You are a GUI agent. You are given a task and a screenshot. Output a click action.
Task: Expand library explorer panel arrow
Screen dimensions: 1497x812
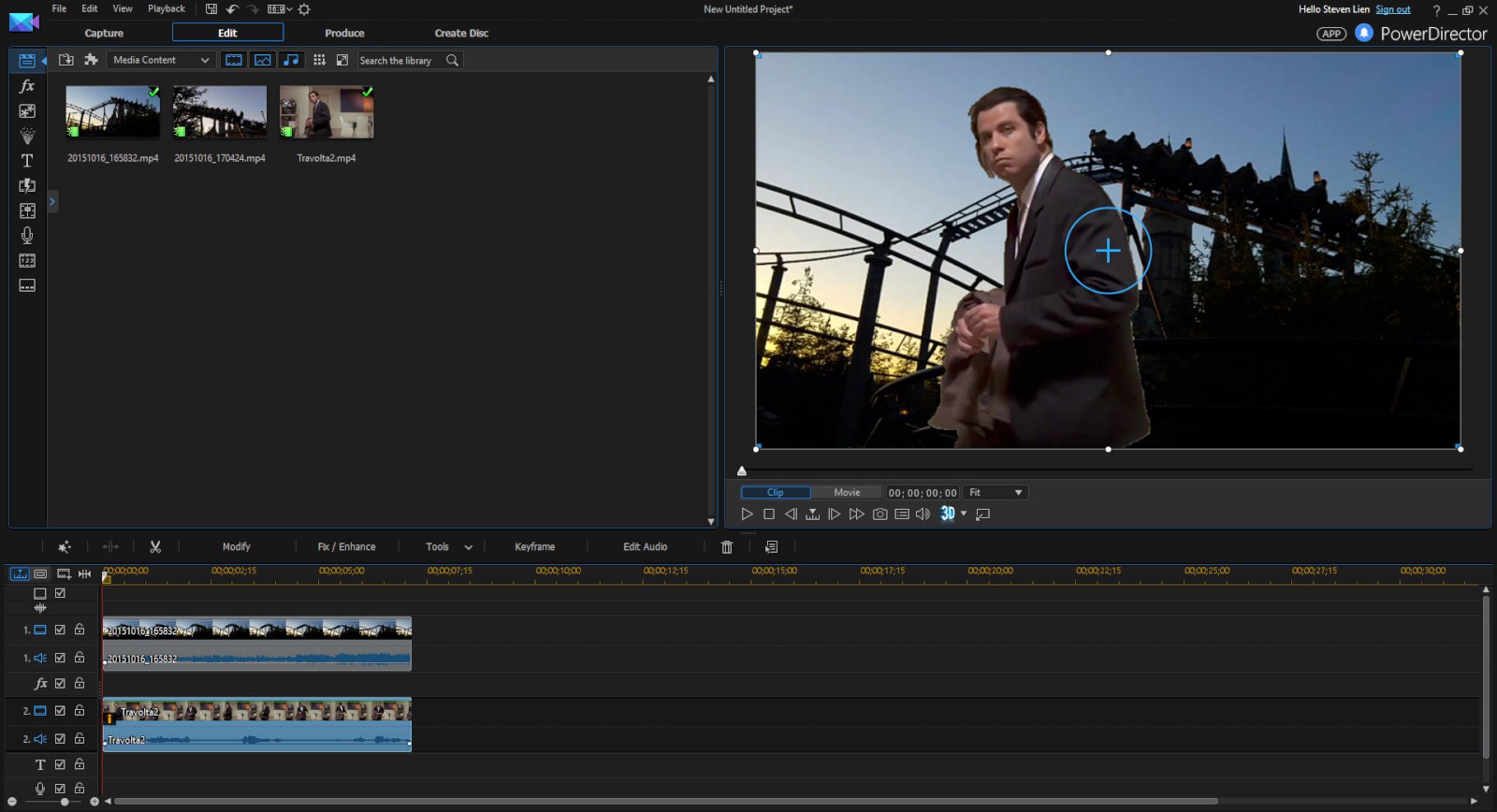tap(52, 201)
